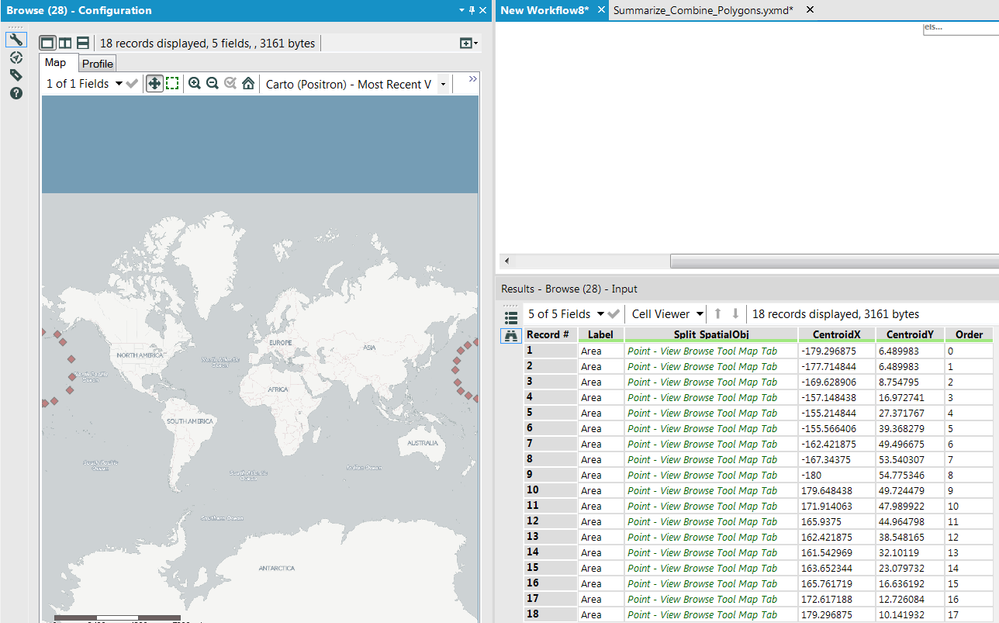The image size is (999, 623).
Task: Select CentroidX cell 165.9375
Action: pos(837,522)
